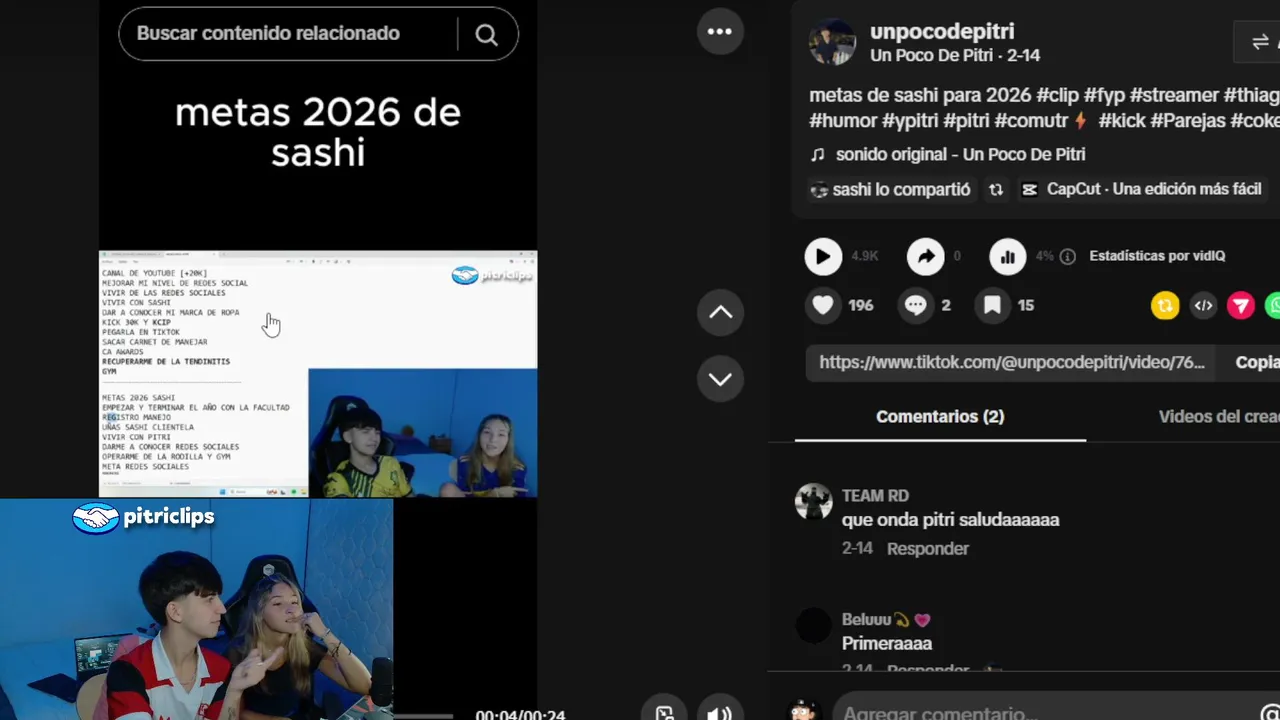Click the search magnifier icon
This screenshot has width=1280, height=720.
(x=486, y=34)
